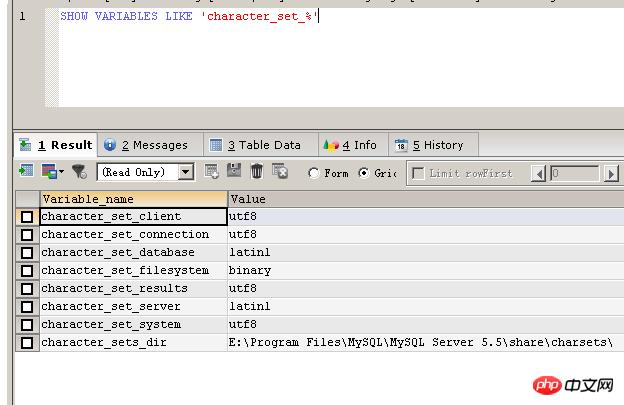Click the History calendar icon
This screenshot has height=405, width=624.
(x=401, y=145)
